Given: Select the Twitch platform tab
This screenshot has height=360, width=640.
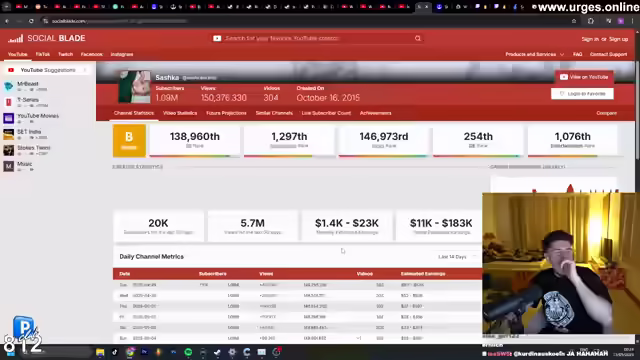Looking at the screenshot, I should [65, 54].
